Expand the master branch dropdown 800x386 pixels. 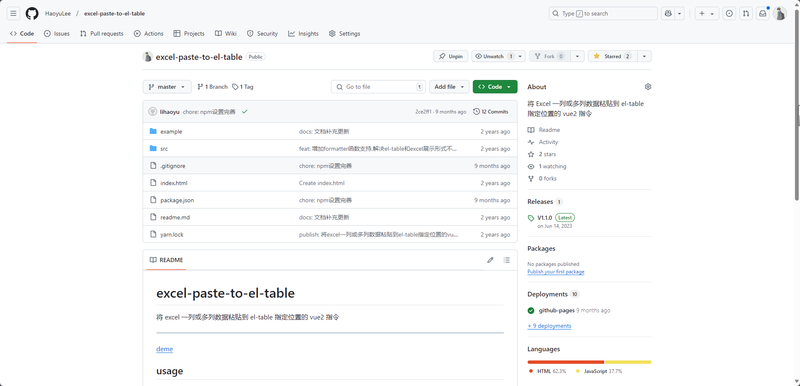[x=167, y=87]
